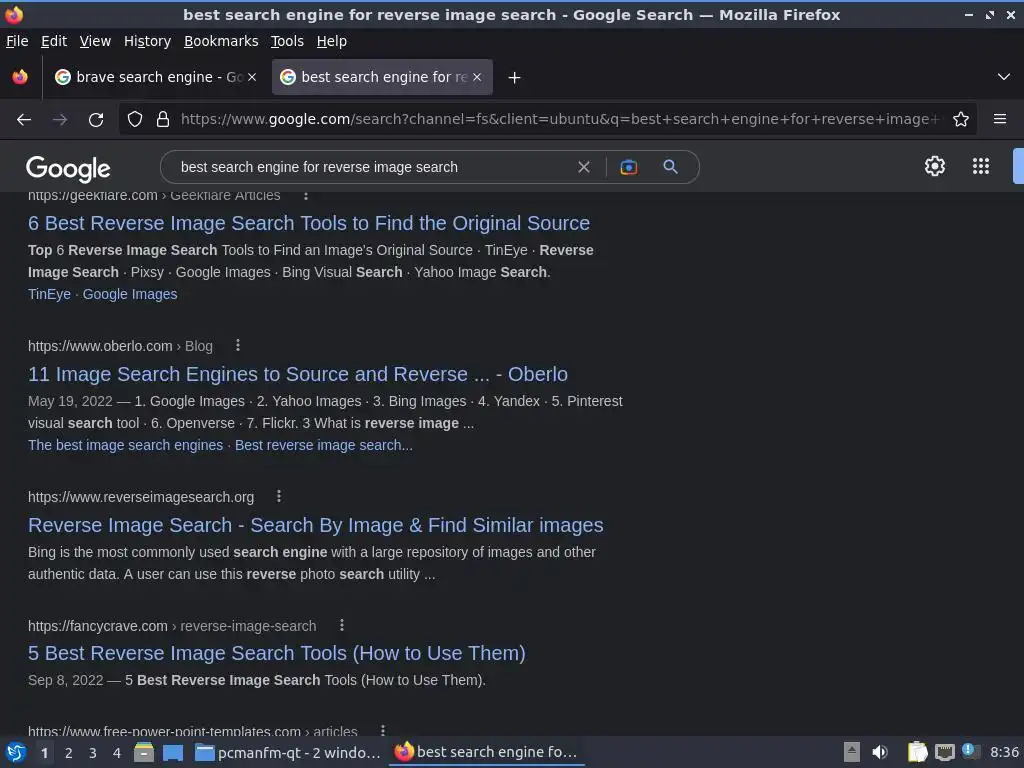Screen dimensions: 1024x768
Task: Click the show desktop panel icon
Action: [x=172, y=752]
